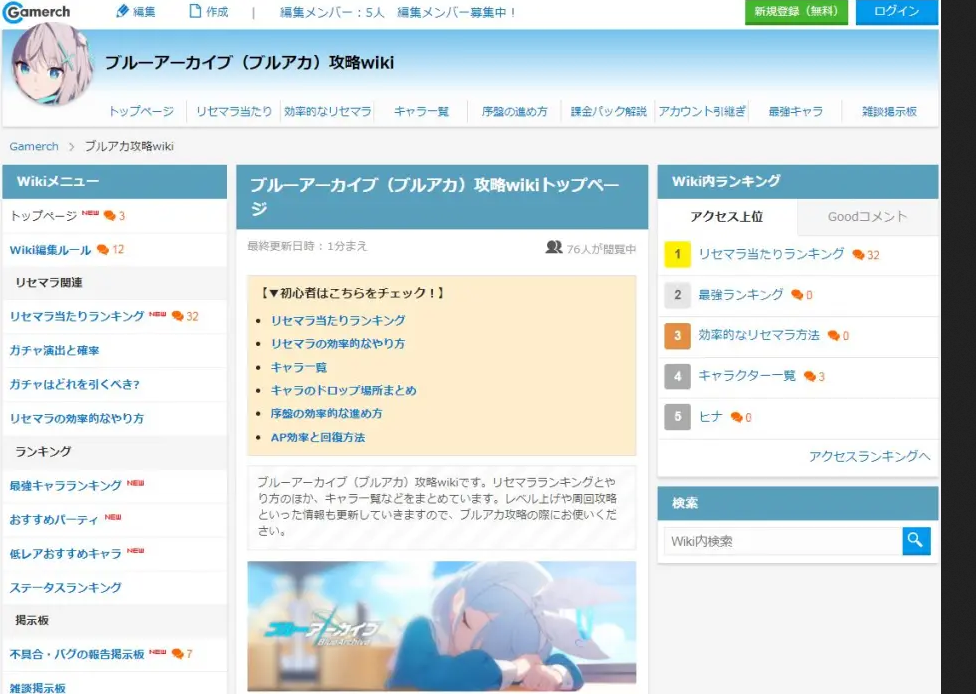Switch to the Goodコメント tab
The image size is (976, 694).
pos(868,217)
